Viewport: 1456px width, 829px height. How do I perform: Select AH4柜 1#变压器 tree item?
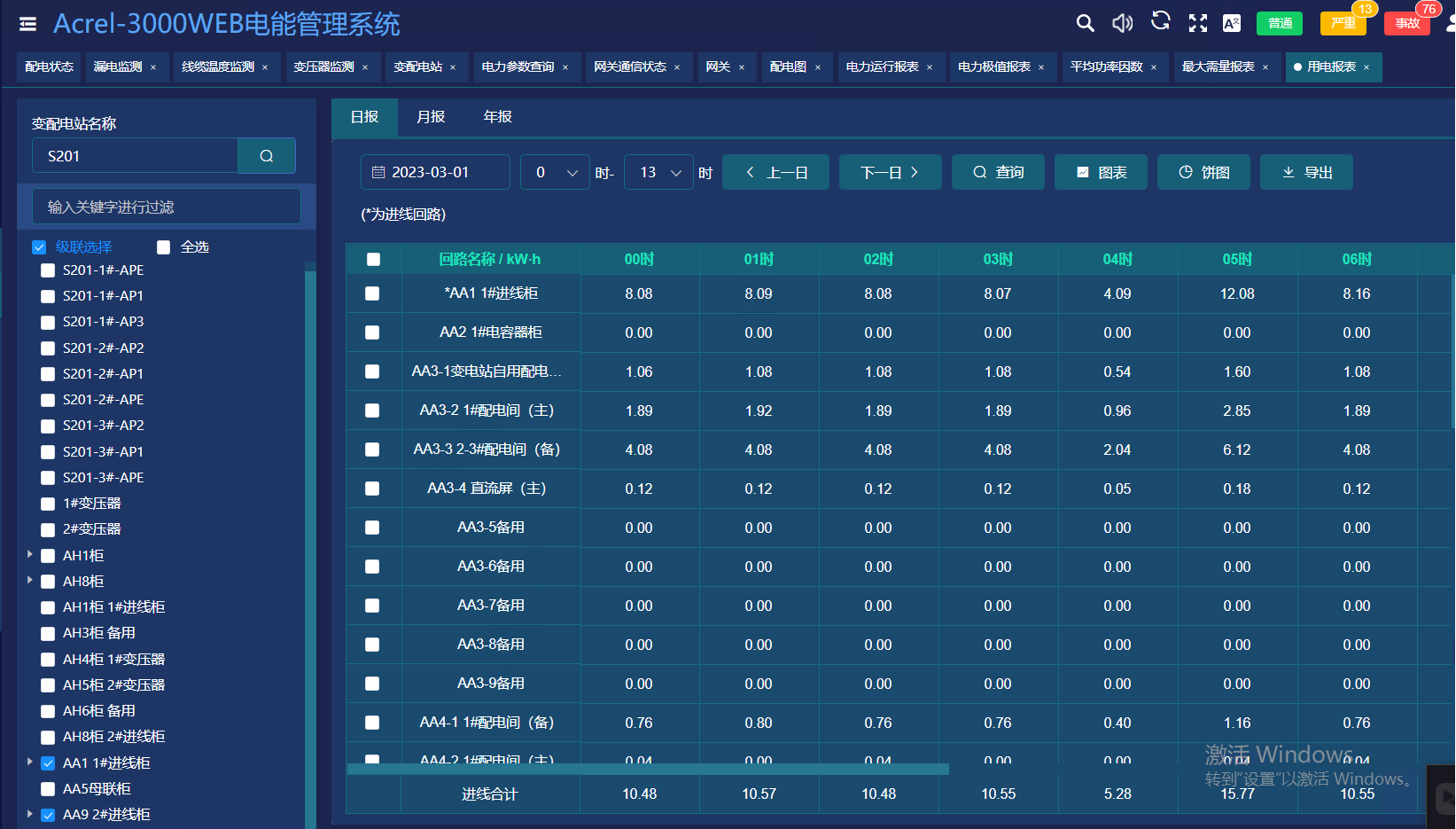pyautogui.click(x=113, y=660)
